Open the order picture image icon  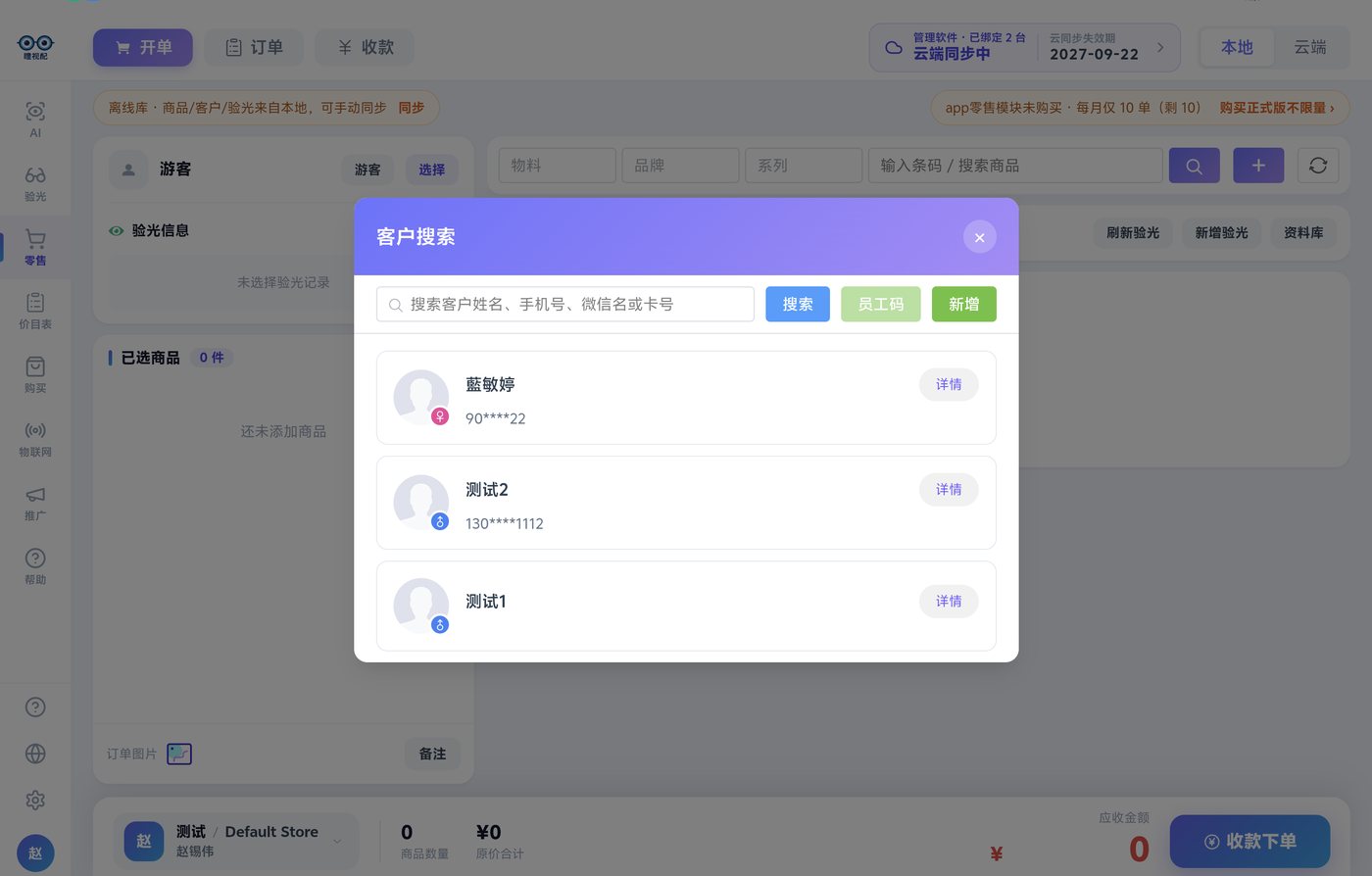pos(179,754)
